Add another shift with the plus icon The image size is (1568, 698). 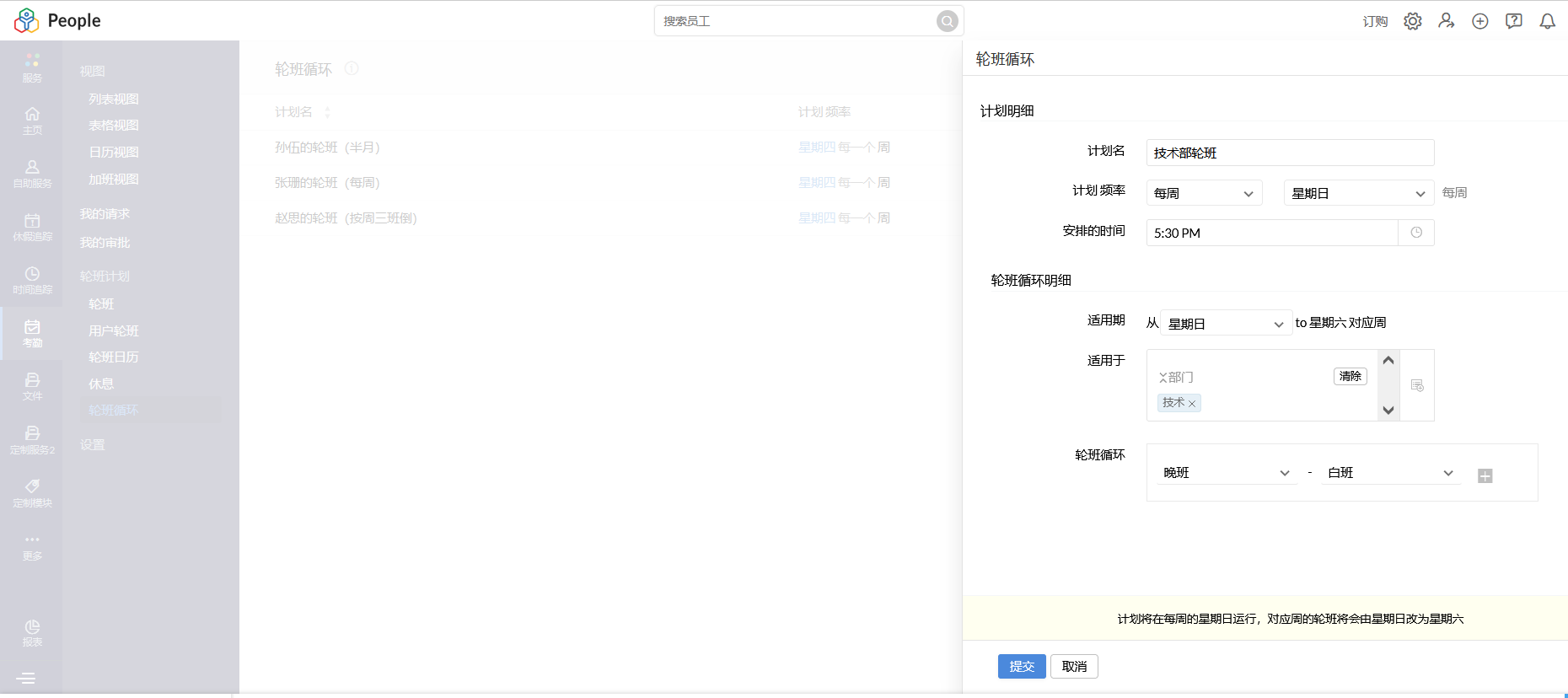click(x=1485, y=476)
